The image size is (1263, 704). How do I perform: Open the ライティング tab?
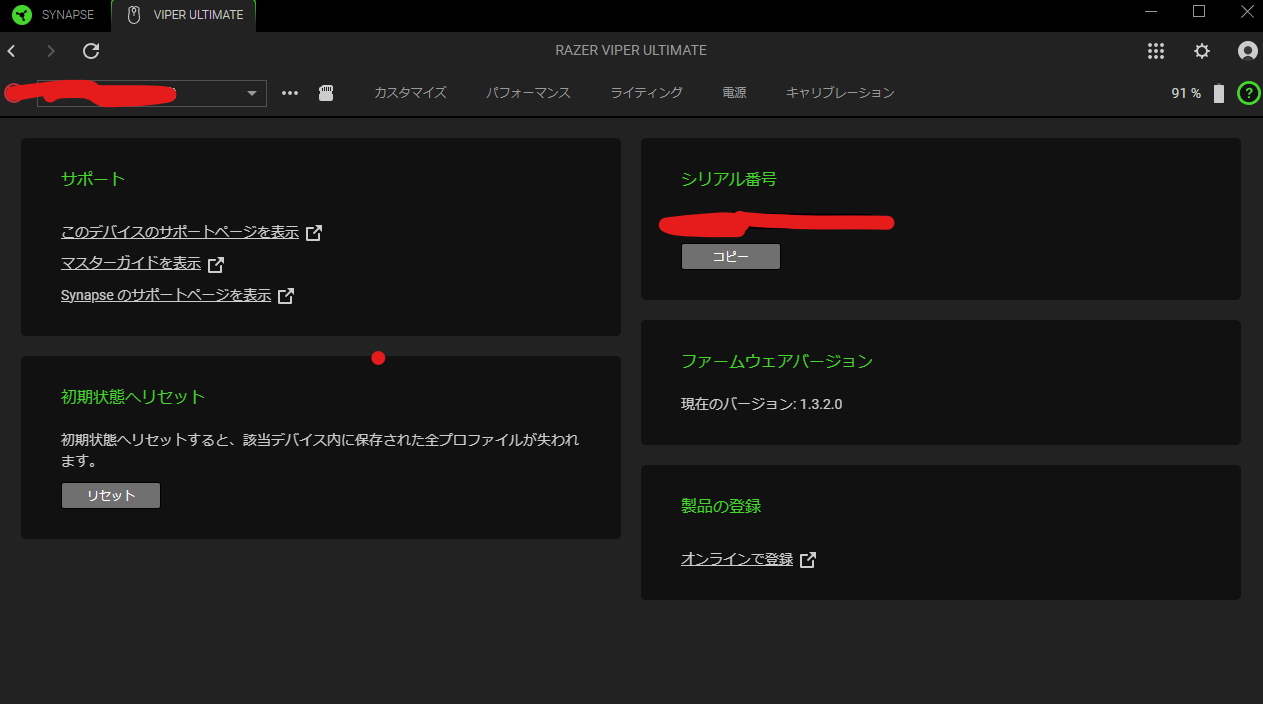point(646,93)
